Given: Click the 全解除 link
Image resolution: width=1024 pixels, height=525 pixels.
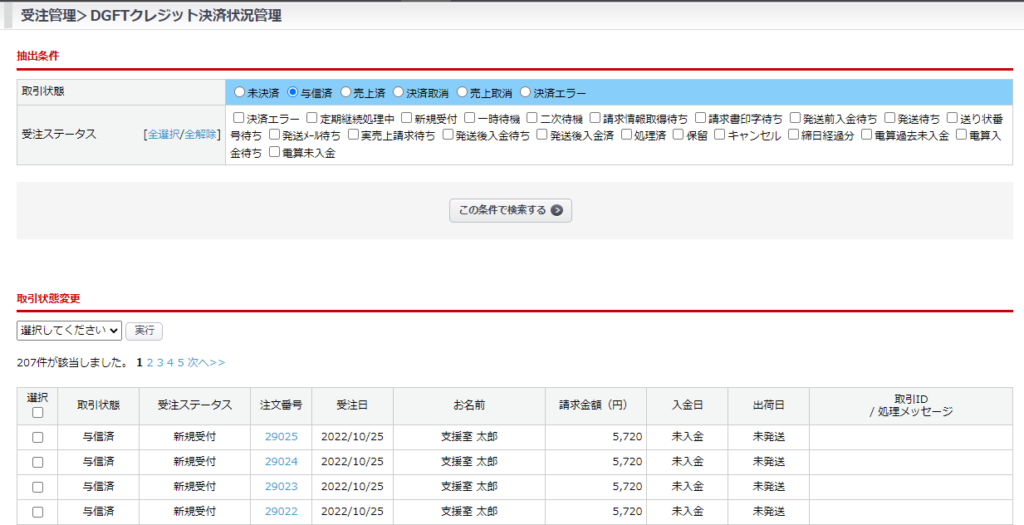Looking at the screenshot, I should click(200, 134).
